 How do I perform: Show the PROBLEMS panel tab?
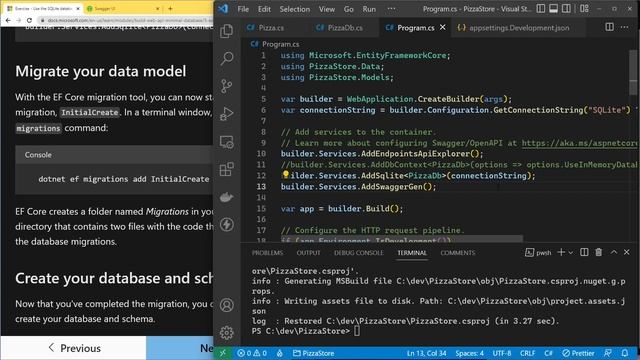267,253
